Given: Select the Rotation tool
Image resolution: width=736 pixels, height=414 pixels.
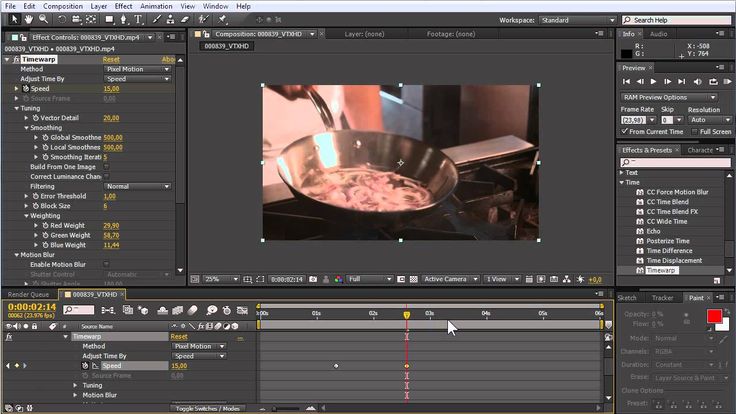Looking at the screenshot, I should pos(61,19).
